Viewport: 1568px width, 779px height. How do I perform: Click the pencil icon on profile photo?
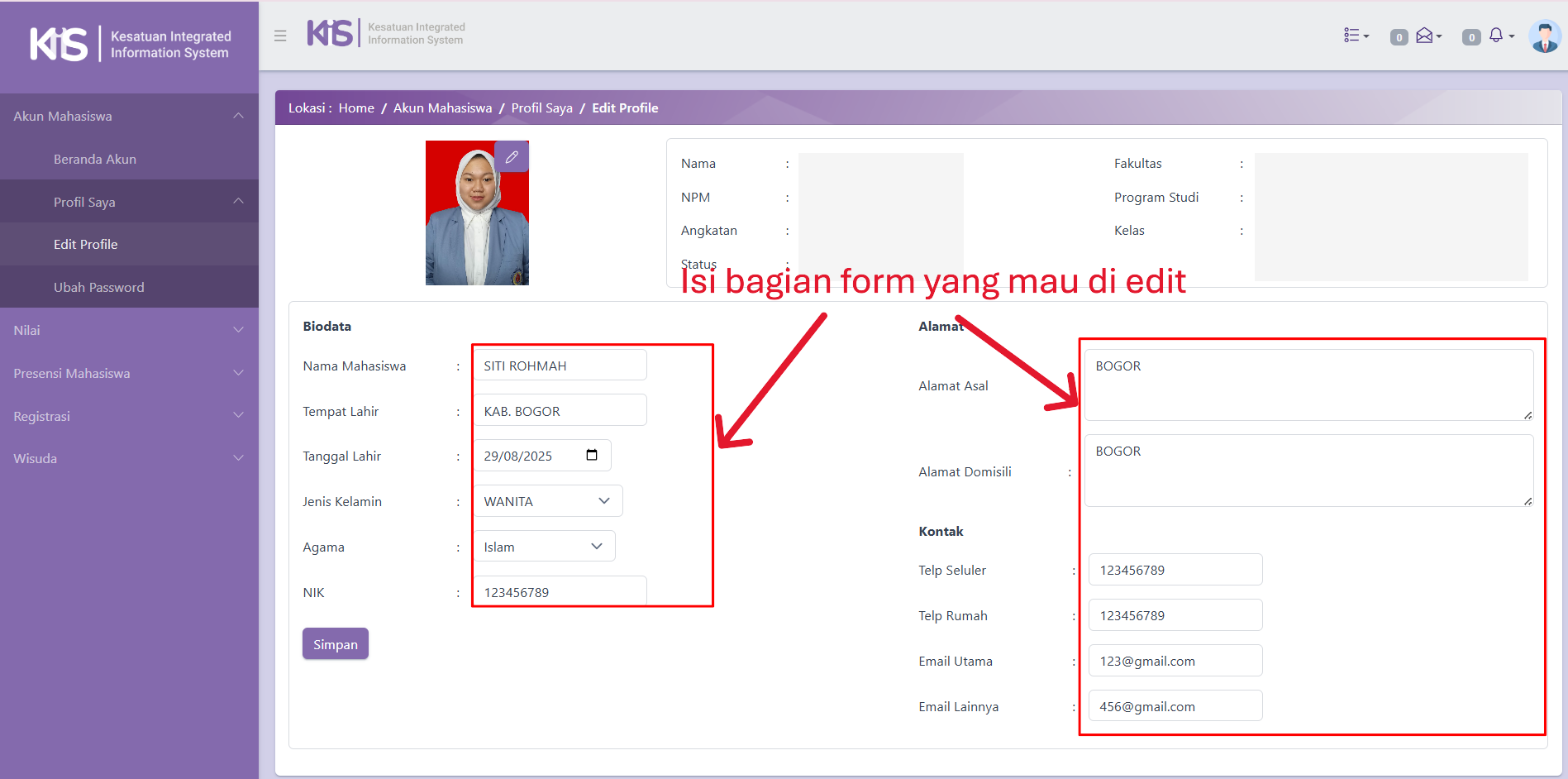512,156
